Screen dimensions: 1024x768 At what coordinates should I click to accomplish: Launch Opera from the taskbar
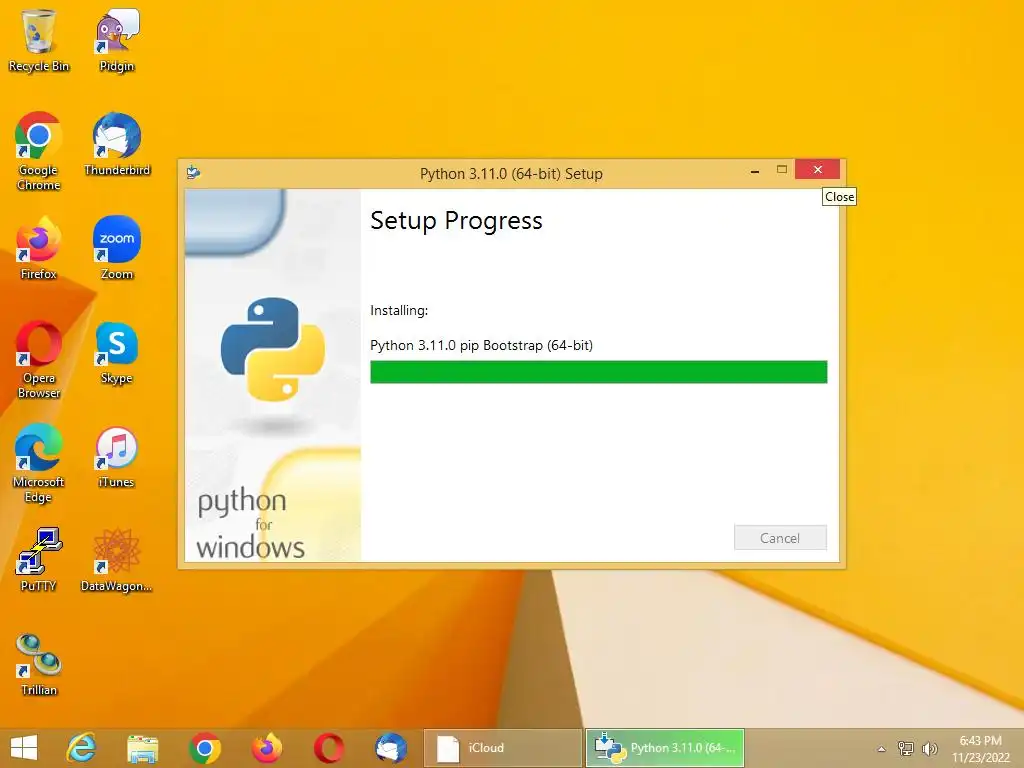click(328, 748)
